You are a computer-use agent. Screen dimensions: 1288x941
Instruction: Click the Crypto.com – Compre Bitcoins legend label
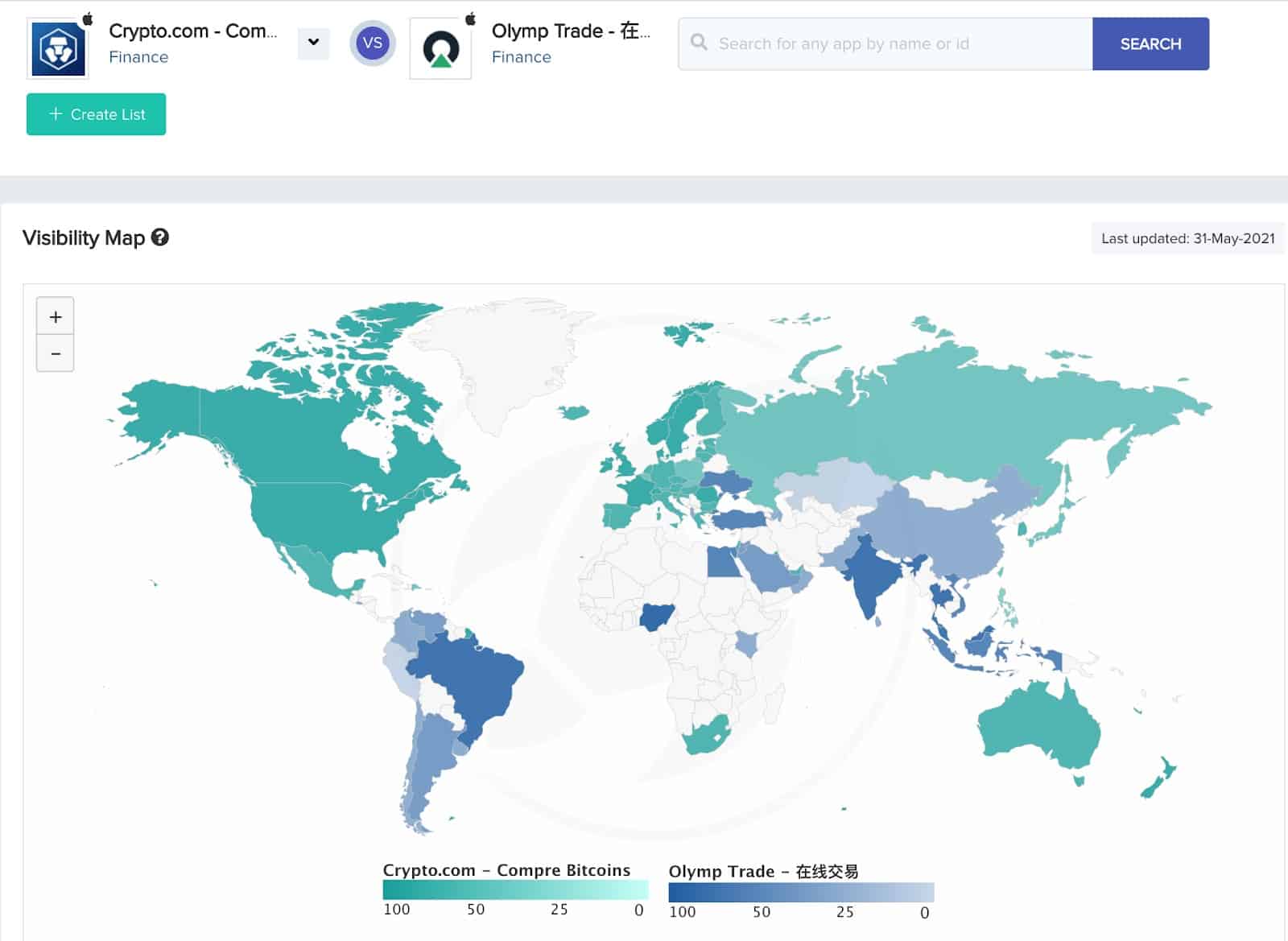(506, 870)
